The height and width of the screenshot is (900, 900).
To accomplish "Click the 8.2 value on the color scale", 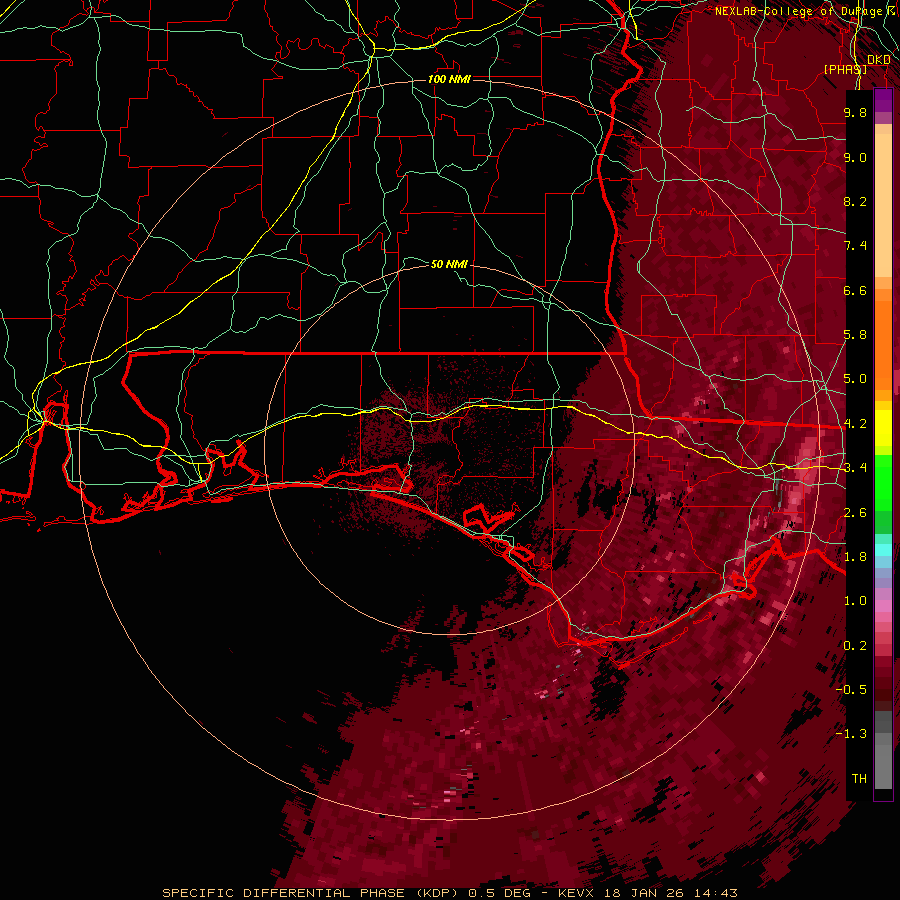I will click(x=855, y=201).
